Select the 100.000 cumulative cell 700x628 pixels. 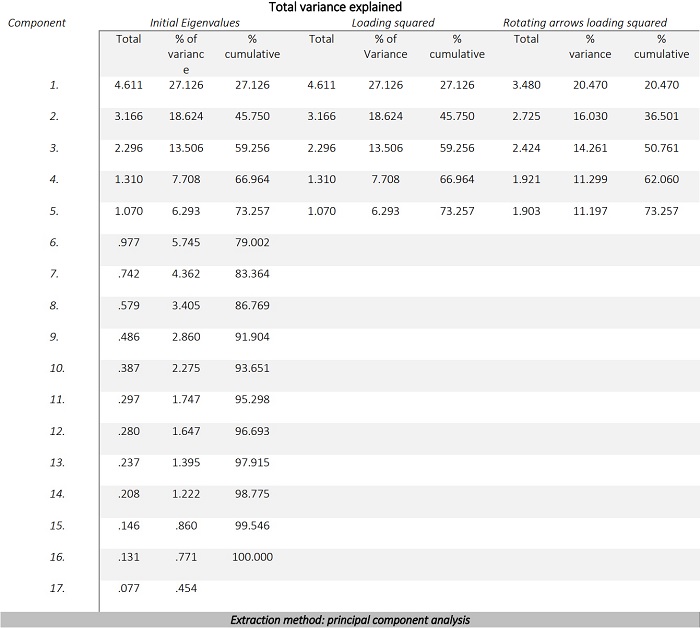[x=252, y=557]
